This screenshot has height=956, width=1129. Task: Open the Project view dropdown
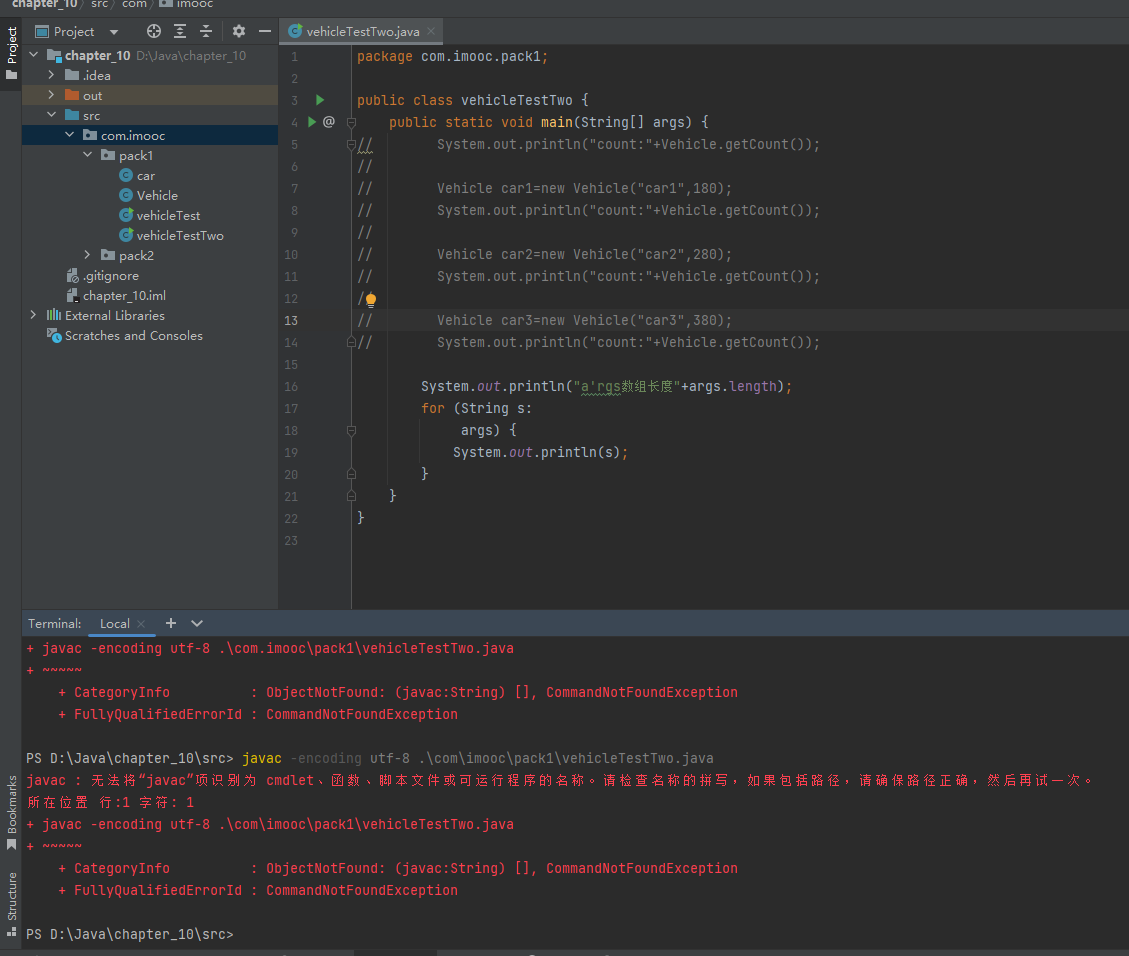(114, 32)
